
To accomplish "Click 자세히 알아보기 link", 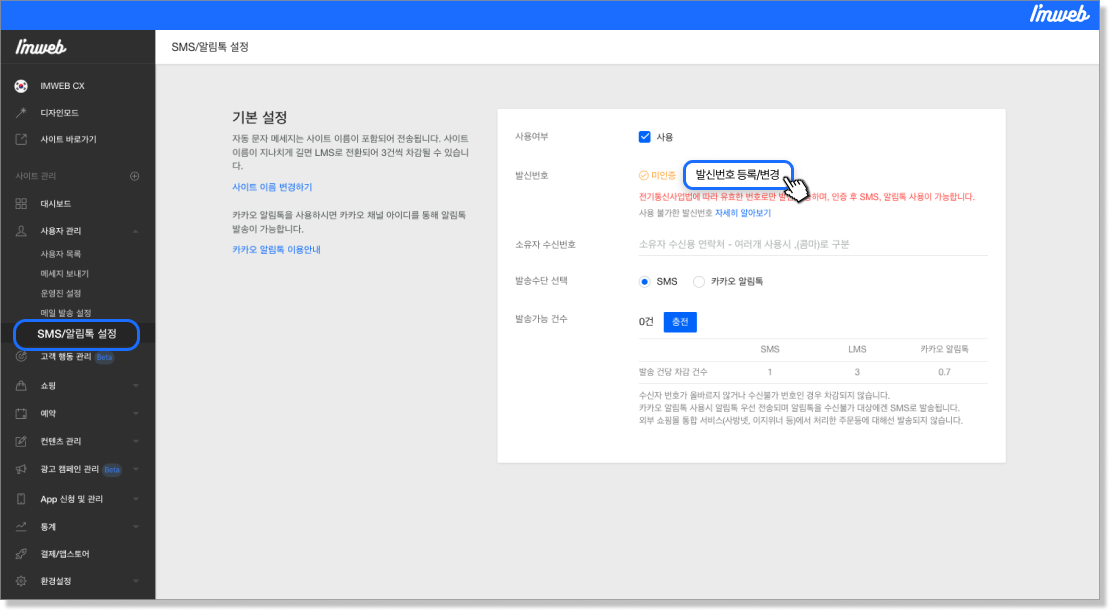I will tap(743, 213).
